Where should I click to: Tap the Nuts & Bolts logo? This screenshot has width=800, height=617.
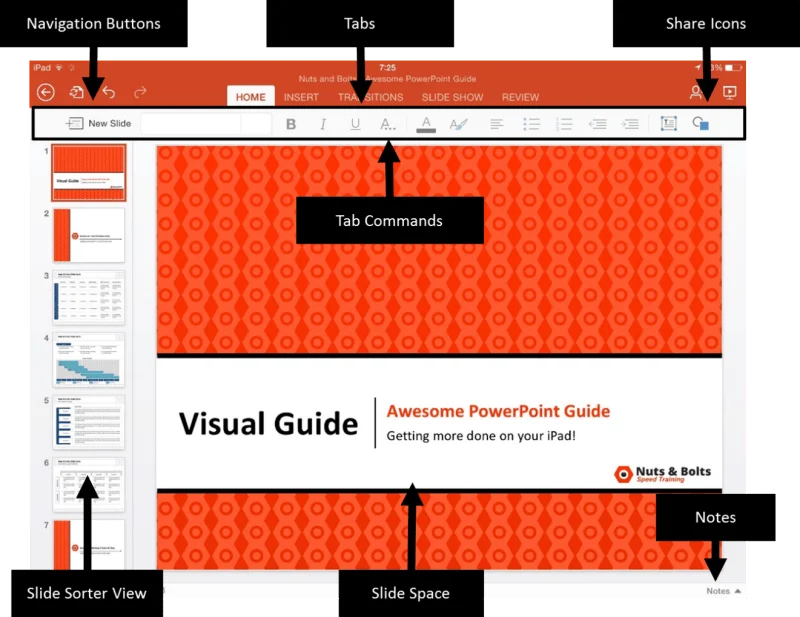click(x=662, y=474)
